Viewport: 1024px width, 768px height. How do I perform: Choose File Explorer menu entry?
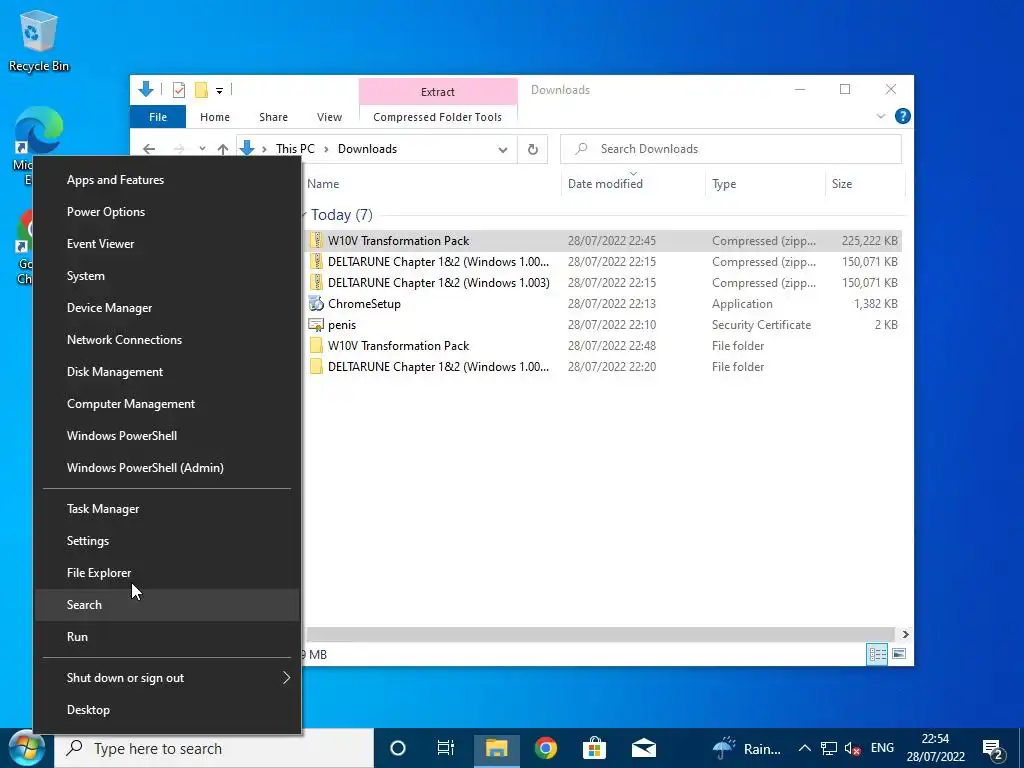click(x=167, y=573)
